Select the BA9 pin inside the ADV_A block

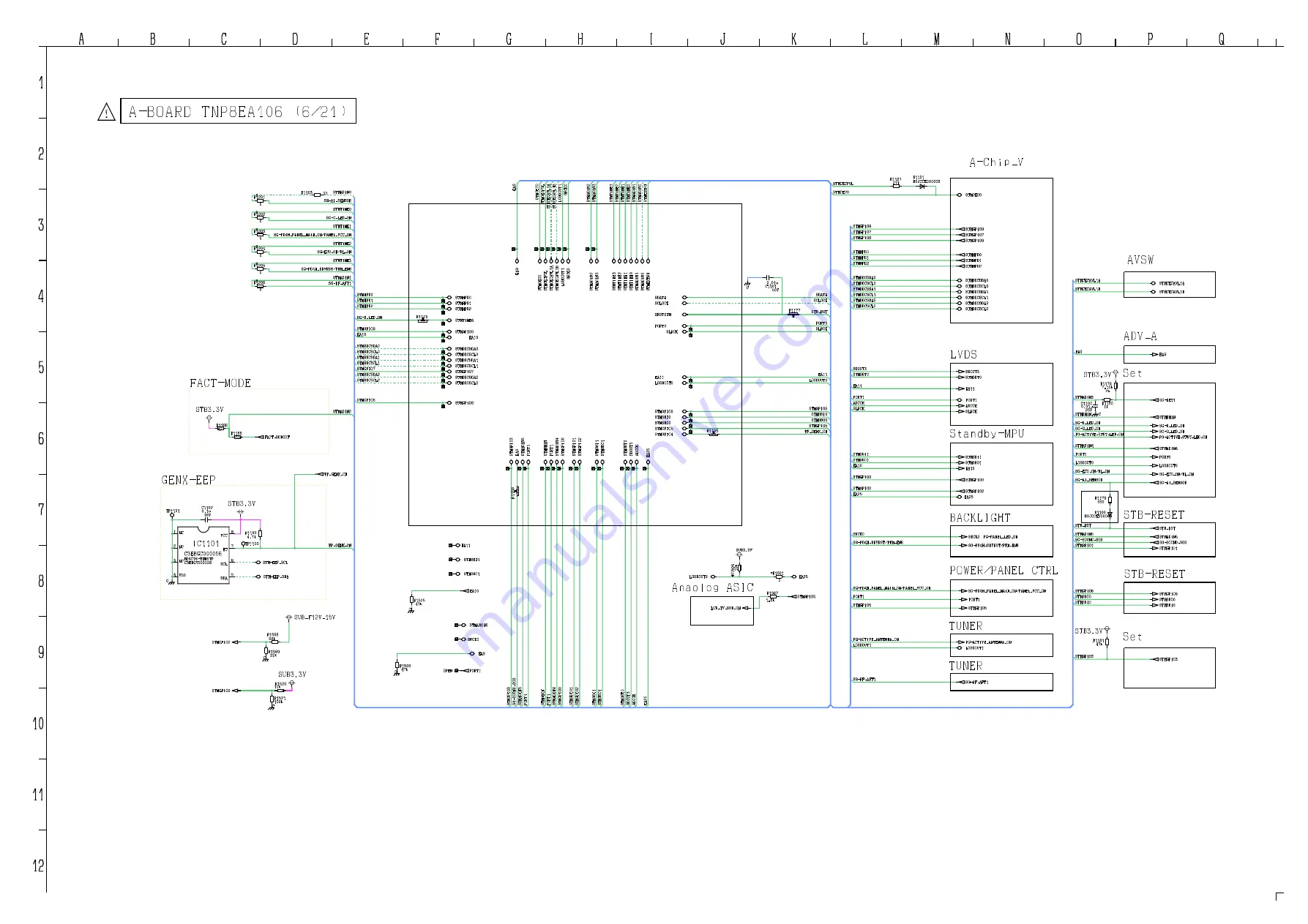[x=1159, y=355]
